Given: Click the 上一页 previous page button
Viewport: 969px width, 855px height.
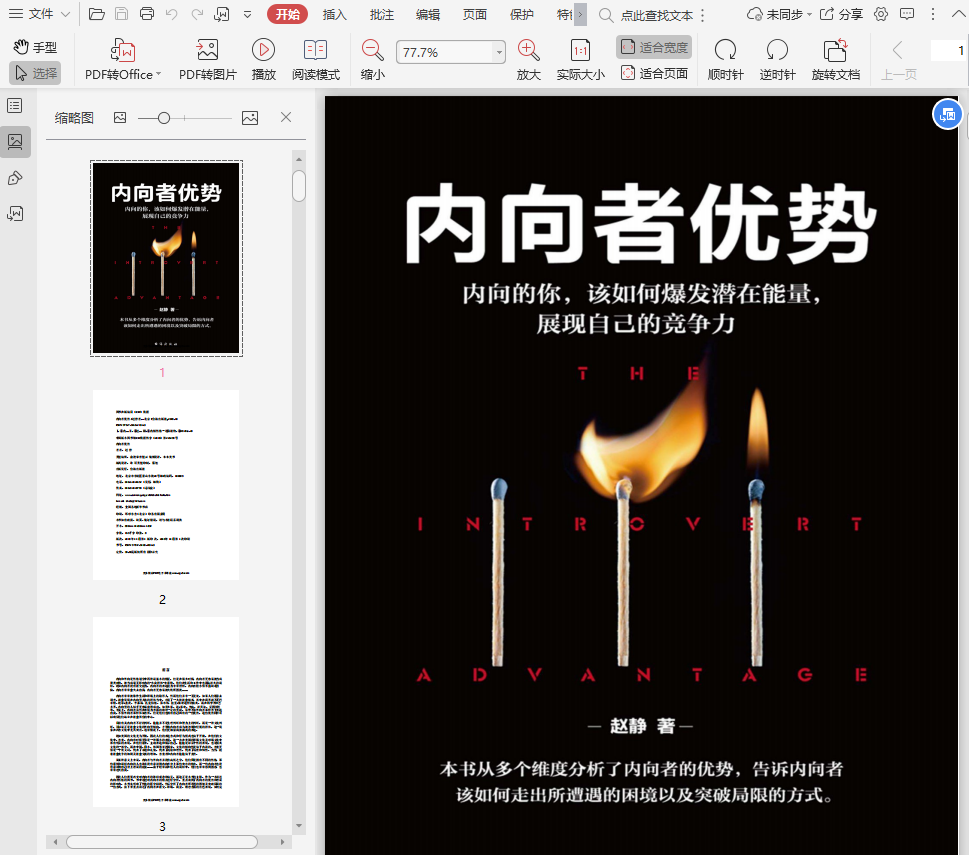Looking at the screenshot, I should click(x=899, y=59).
